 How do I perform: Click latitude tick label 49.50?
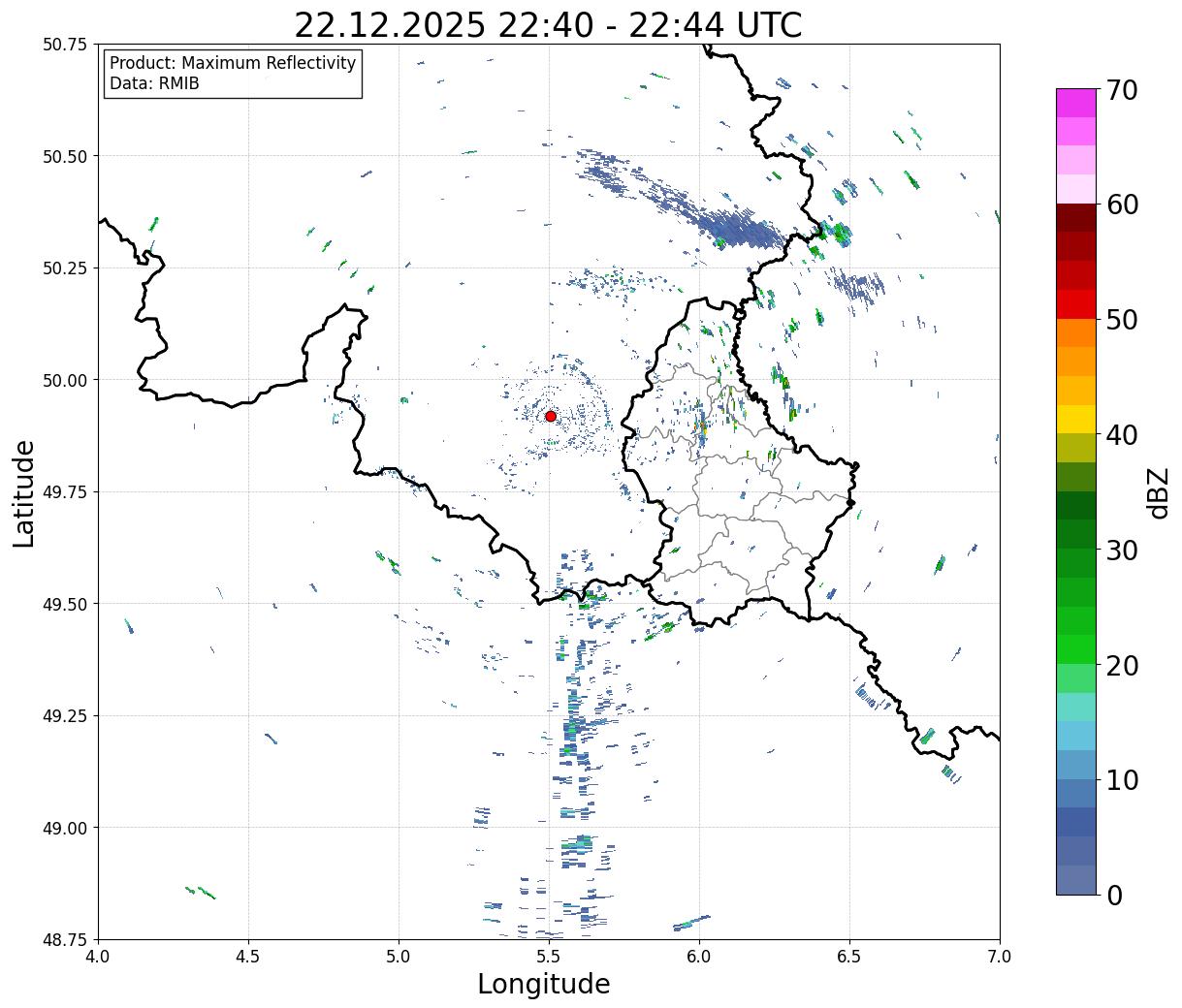tap(65, 604)
